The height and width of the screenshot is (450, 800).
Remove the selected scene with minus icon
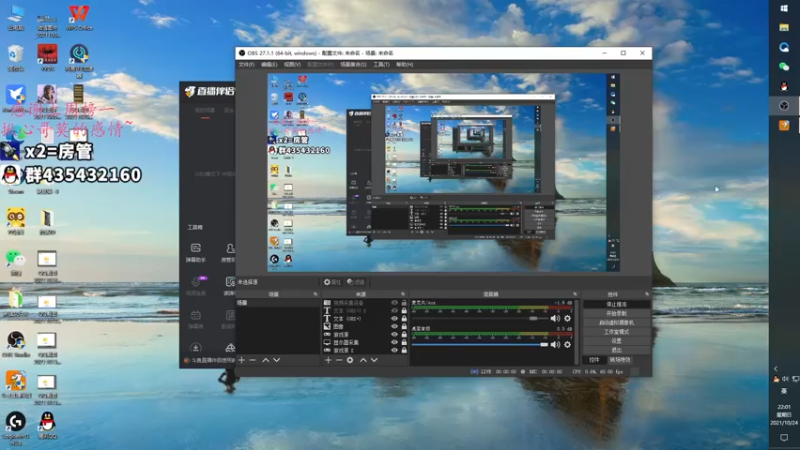(x=253, y=360)
